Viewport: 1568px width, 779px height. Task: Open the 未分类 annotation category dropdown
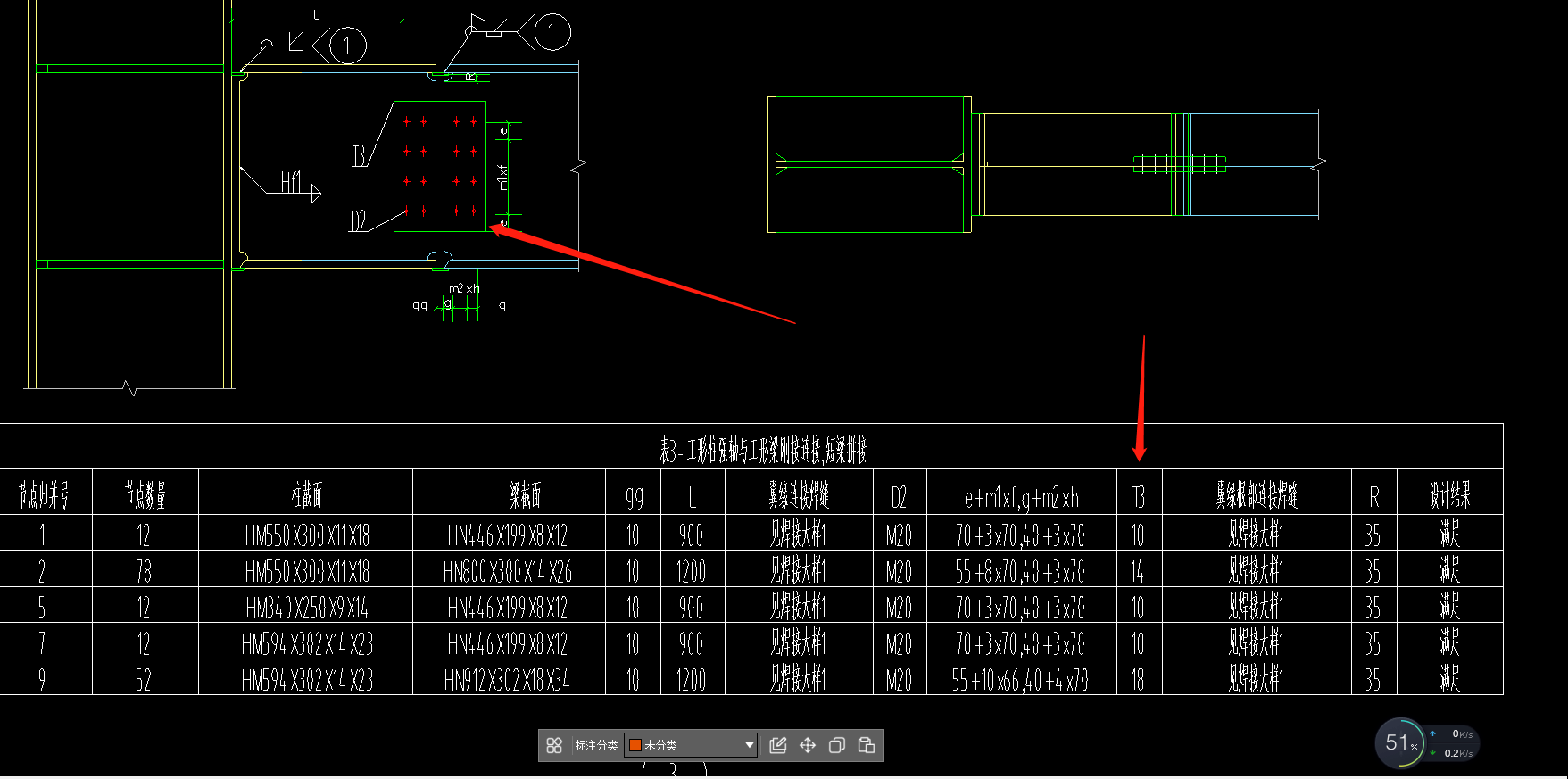tap(692, 745)
